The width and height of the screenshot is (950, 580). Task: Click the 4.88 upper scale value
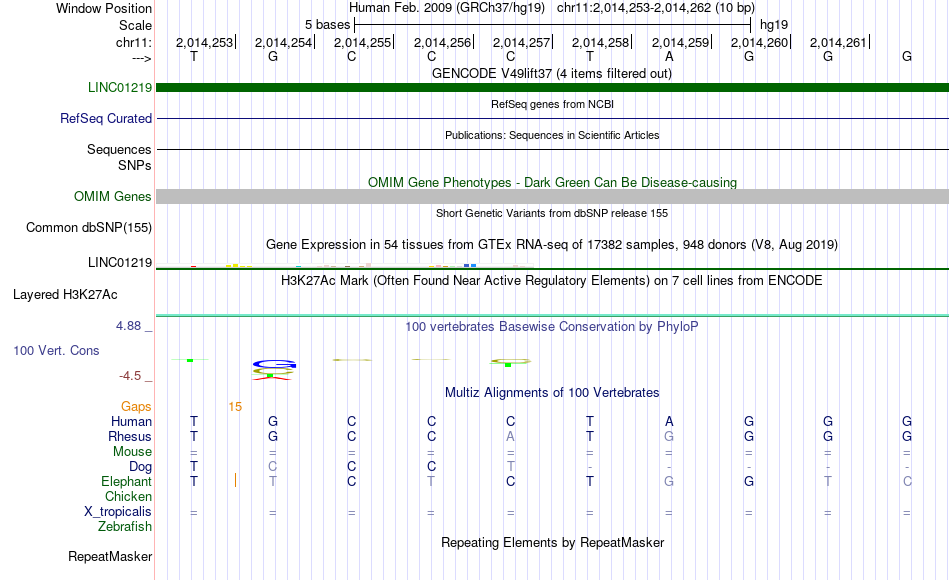pos(128,326)
